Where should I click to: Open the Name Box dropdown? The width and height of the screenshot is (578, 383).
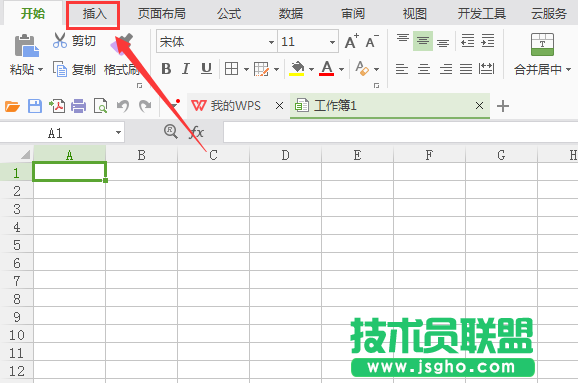pos(118,133)
